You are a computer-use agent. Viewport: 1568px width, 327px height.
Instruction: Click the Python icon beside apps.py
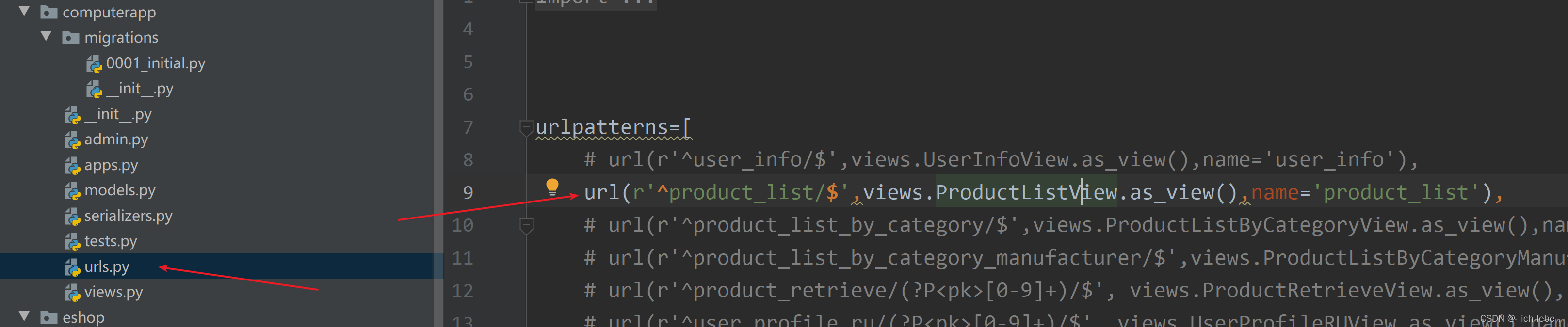pyautogui.click(x=72, y=165)
